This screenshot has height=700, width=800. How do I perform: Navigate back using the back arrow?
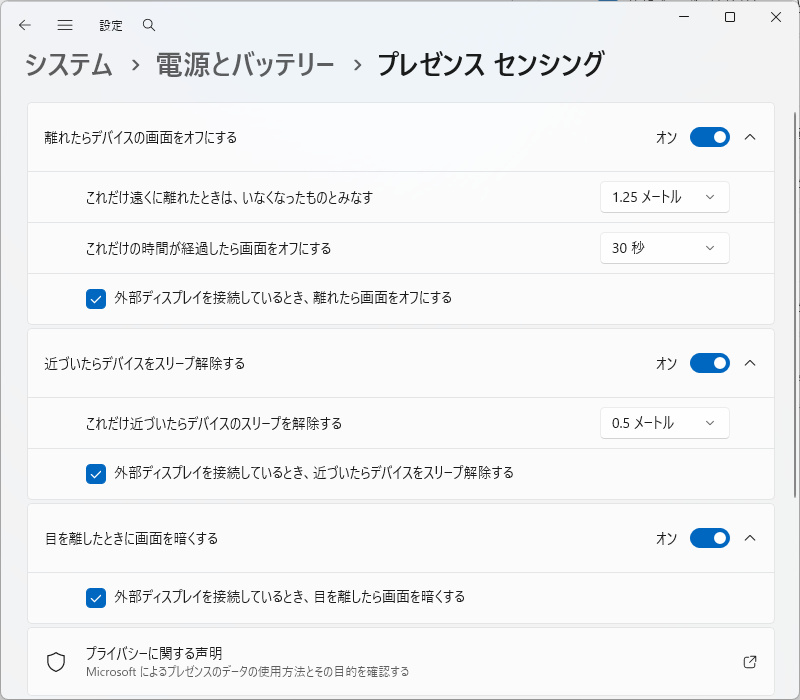coord(25,25)
